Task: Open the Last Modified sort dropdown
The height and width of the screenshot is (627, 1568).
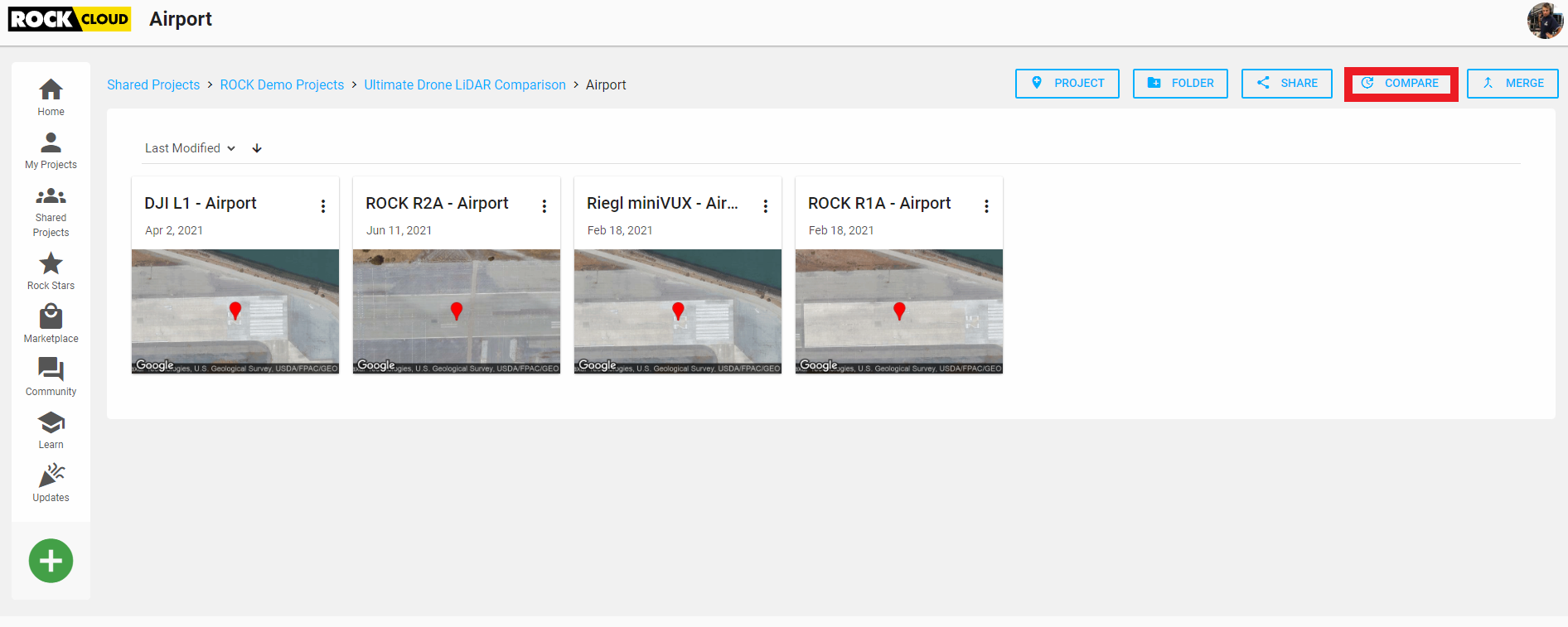Action: tap(190, 148)
